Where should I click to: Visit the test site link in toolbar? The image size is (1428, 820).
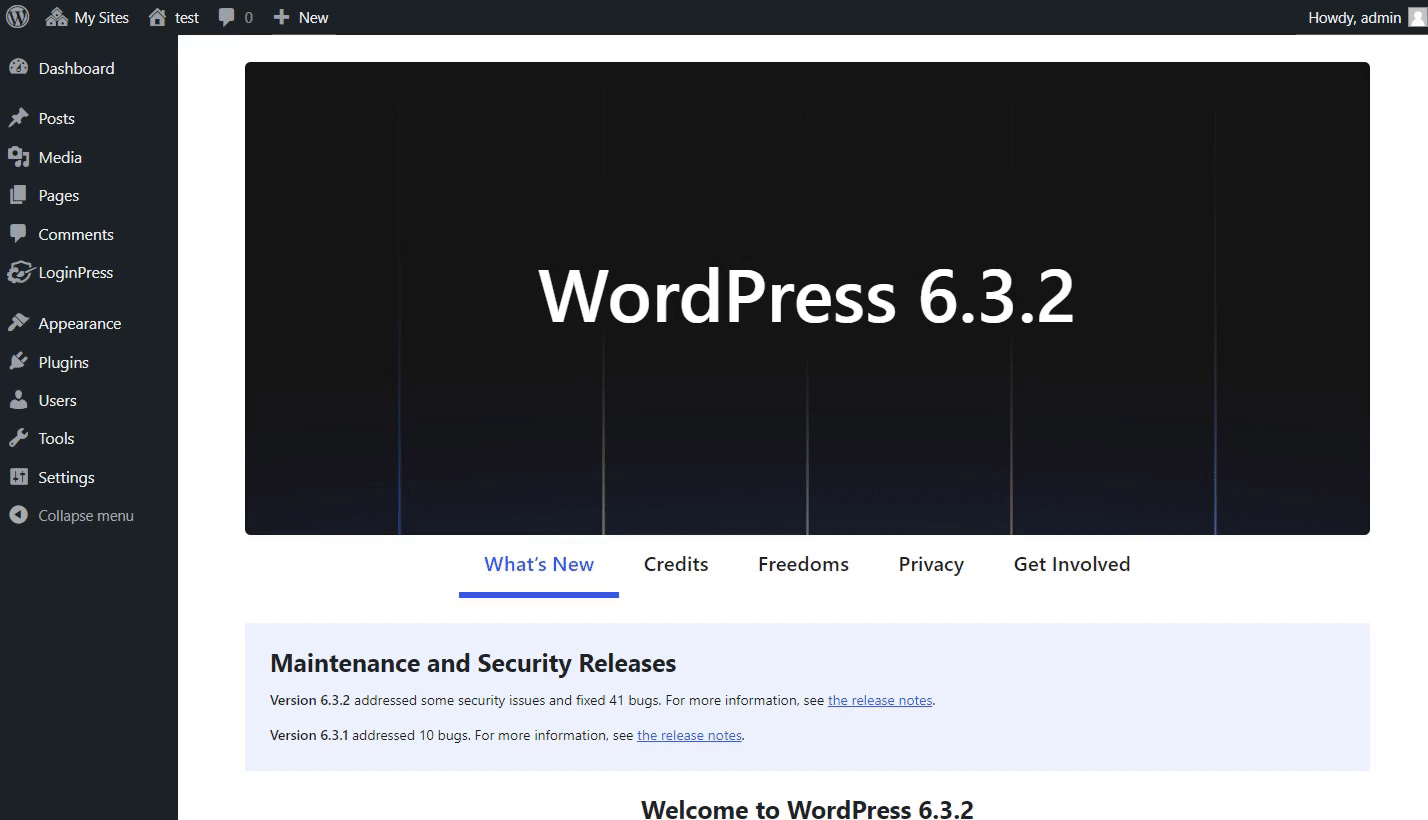pos(187,17)
